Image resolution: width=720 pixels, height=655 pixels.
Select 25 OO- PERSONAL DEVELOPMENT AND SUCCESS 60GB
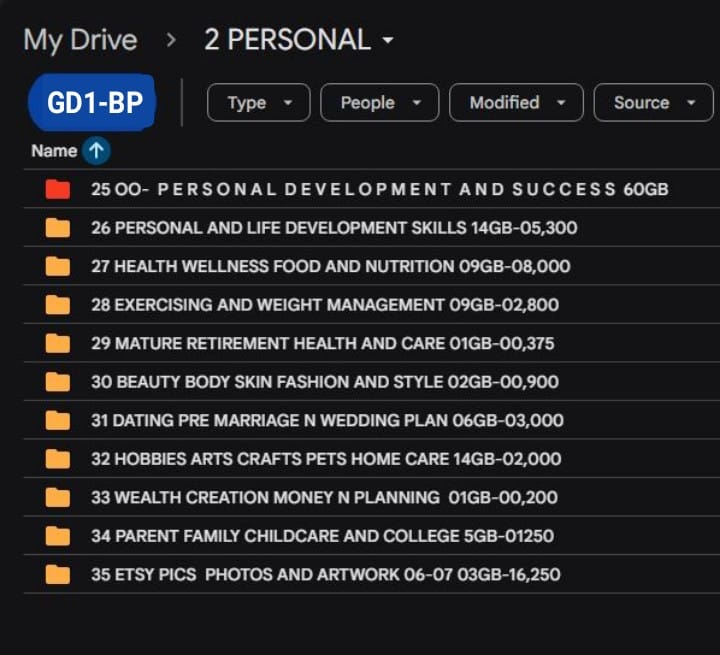click(372, 189)
